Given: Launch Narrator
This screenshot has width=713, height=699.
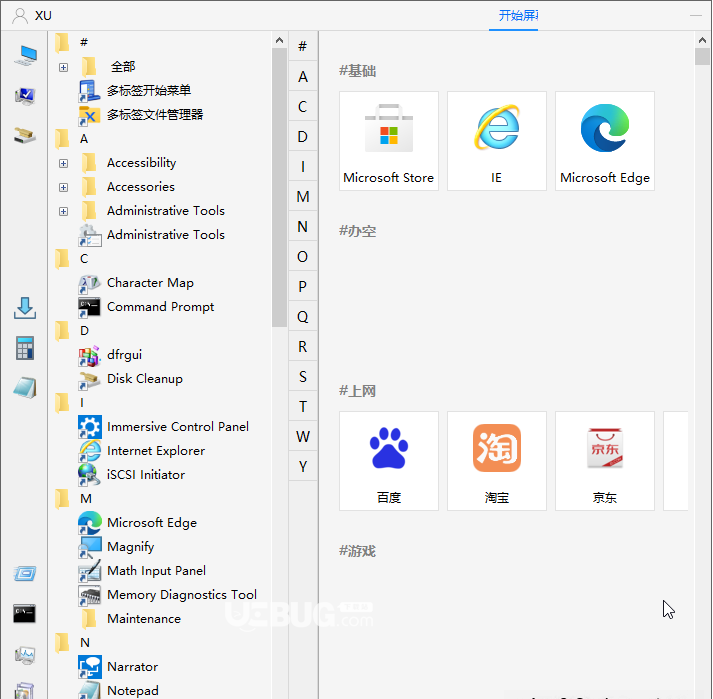Looking at the screenshot, I should tap(118, 667).
